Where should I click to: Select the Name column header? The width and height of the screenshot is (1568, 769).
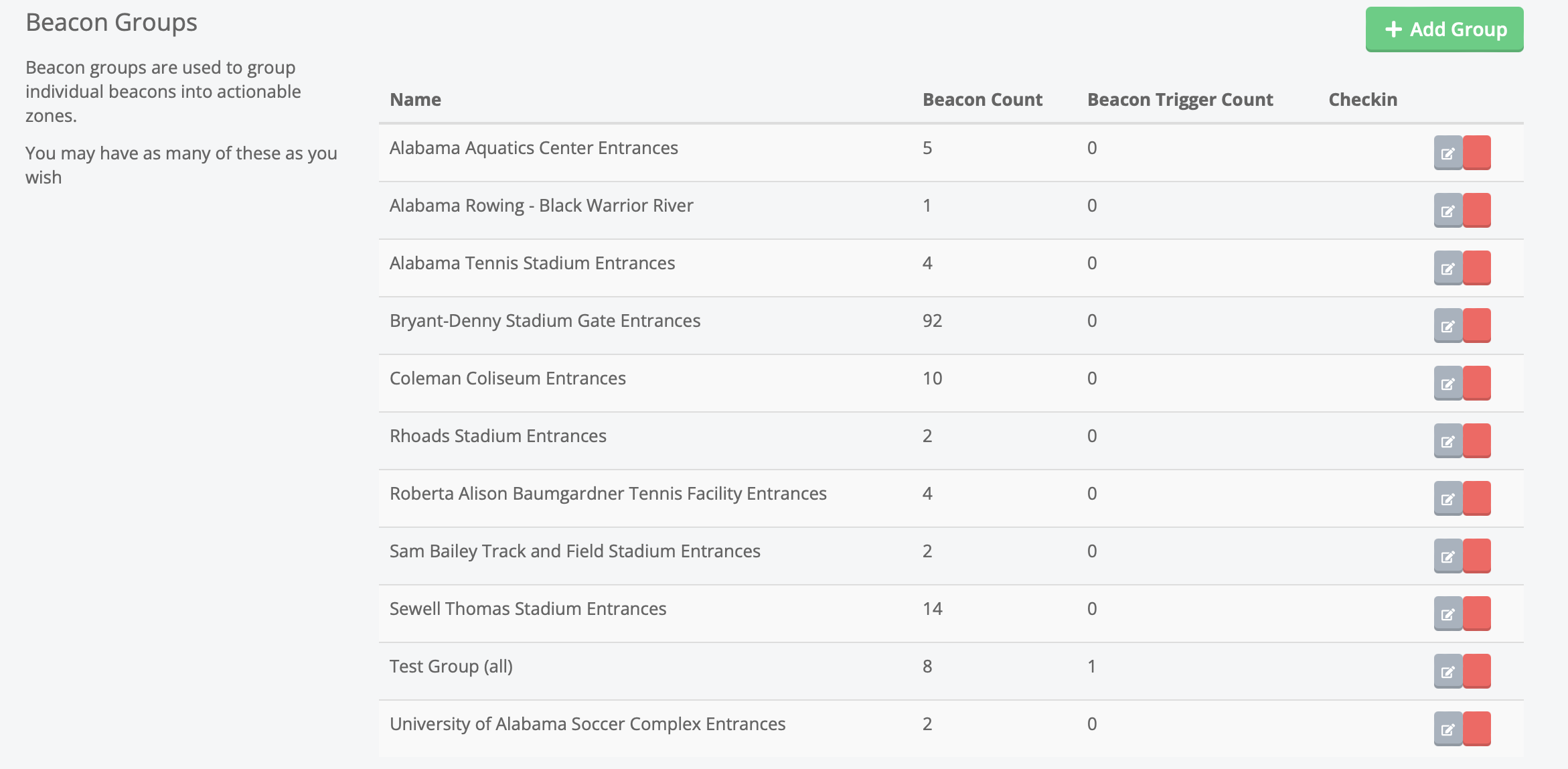point(415,100)
